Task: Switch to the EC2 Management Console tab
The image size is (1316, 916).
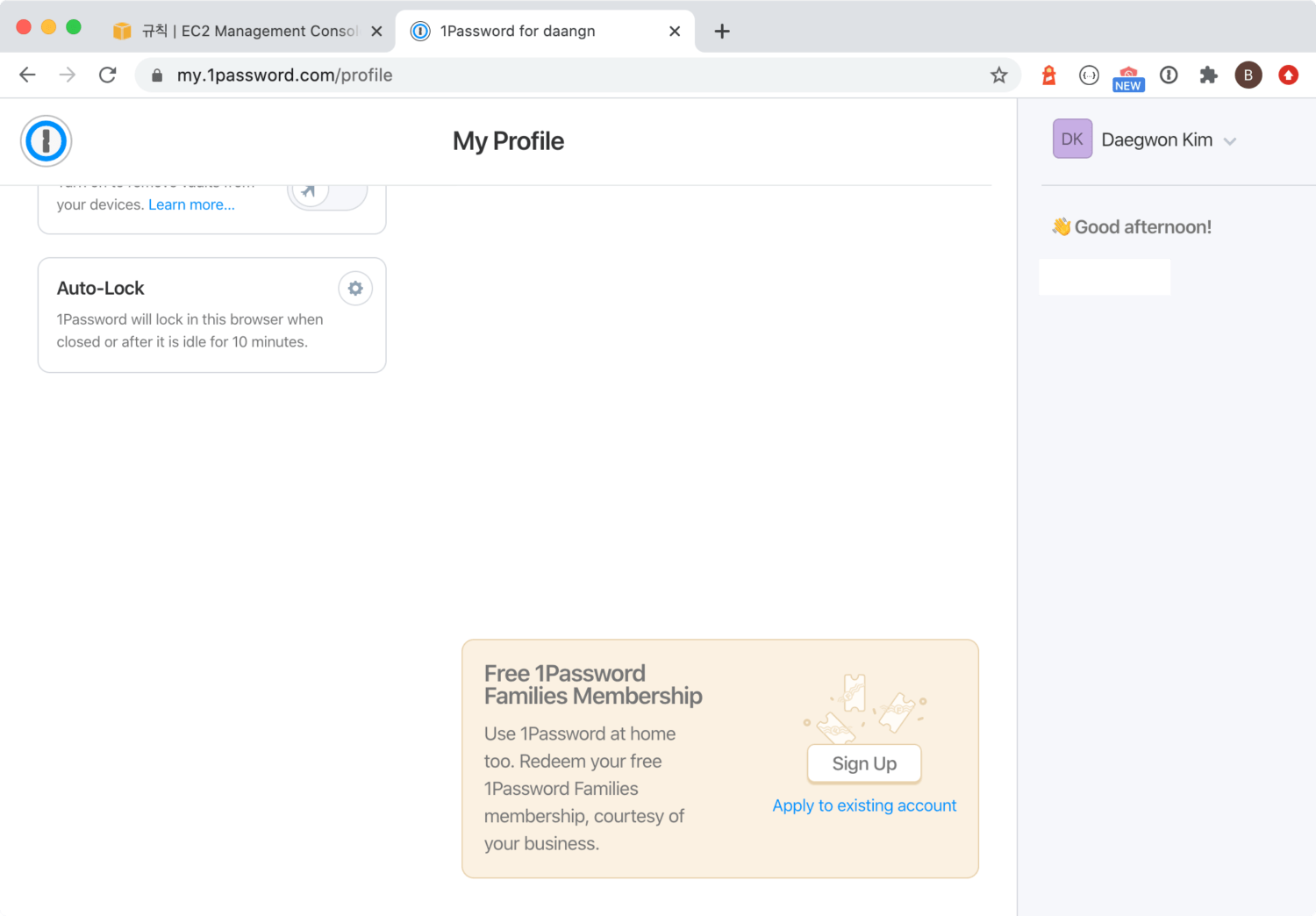Action: [x=249, y=32]
